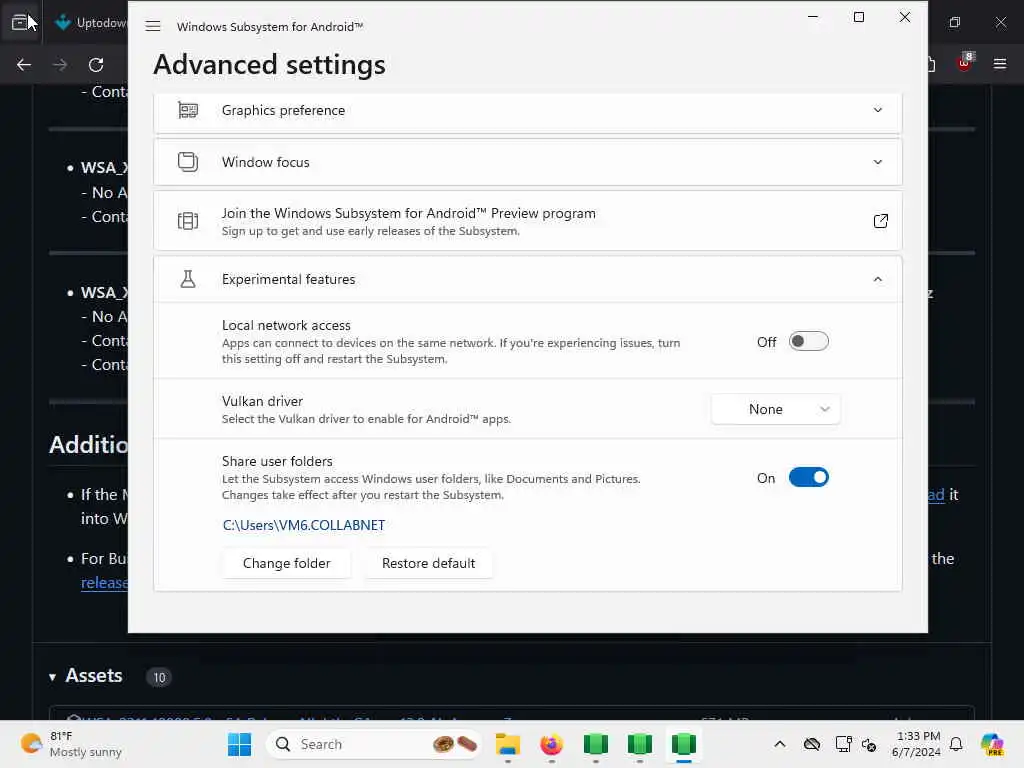Click the Assets count badge 10
The width and height of the screenshot is (1024, 768).
pyautogui.click(x=159, y=677)
